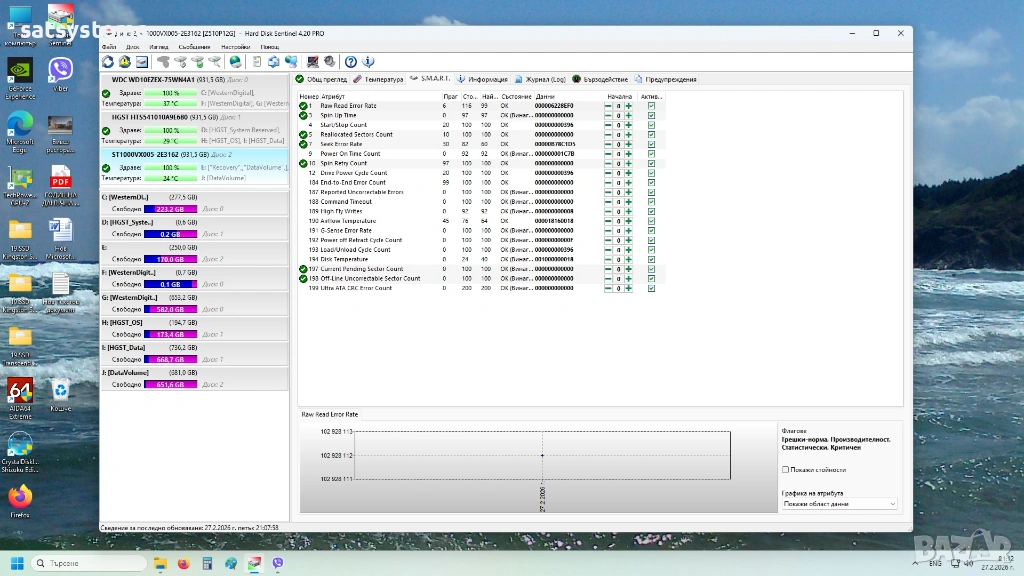Click the Refresh toolbar icon

coord(108,62)
